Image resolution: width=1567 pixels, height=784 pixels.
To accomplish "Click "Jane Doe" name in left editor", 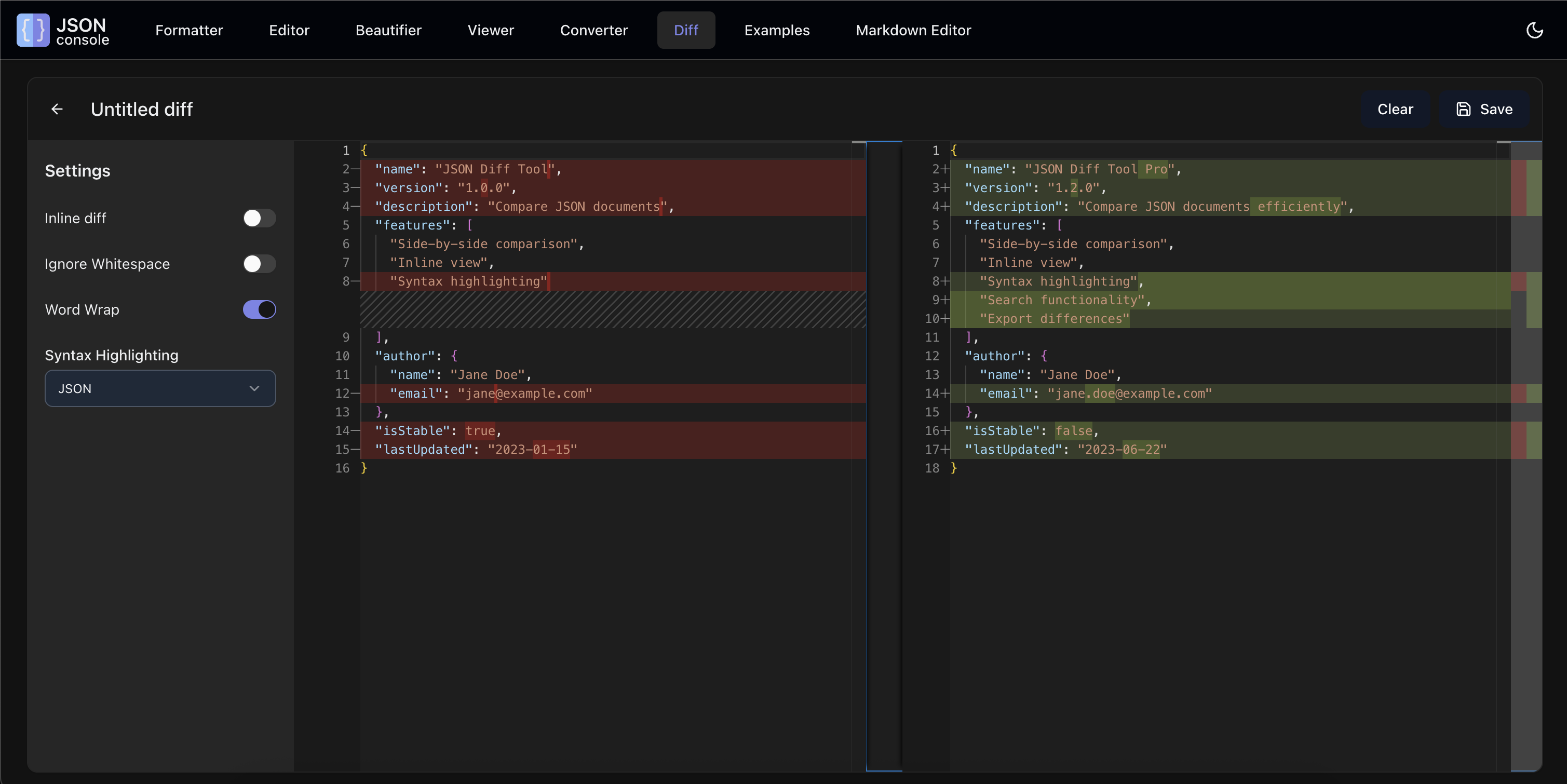I will click(x=487, y=375).
